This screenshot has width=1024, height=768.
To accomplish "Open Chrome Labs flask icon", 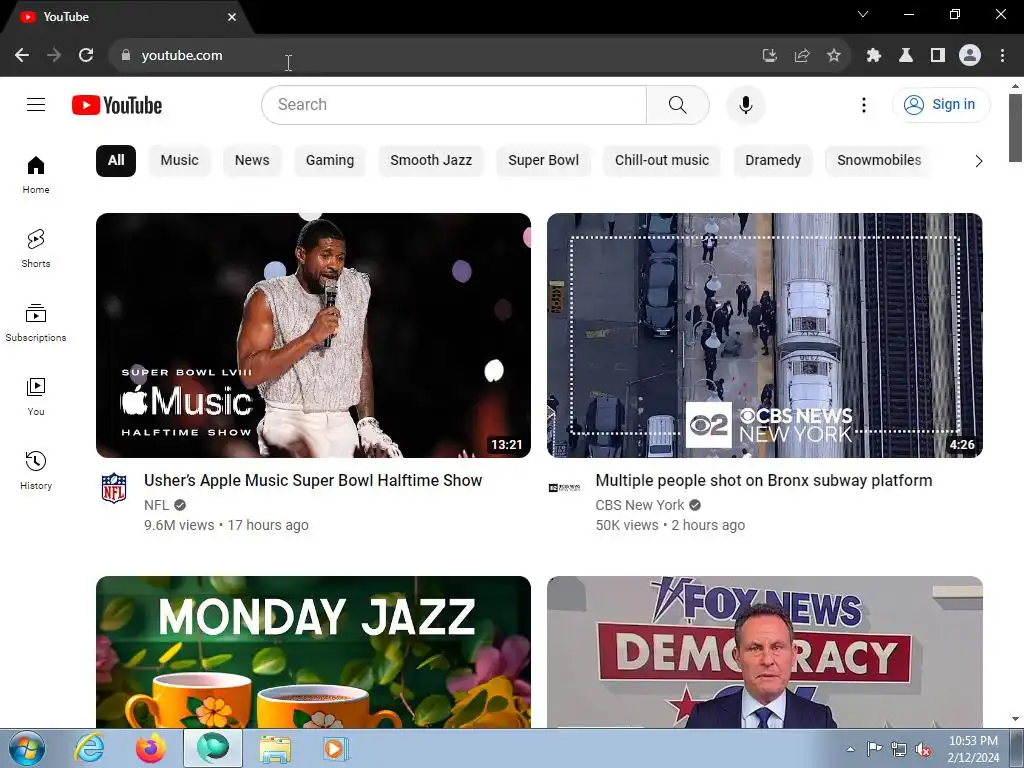I will [906, 56].
